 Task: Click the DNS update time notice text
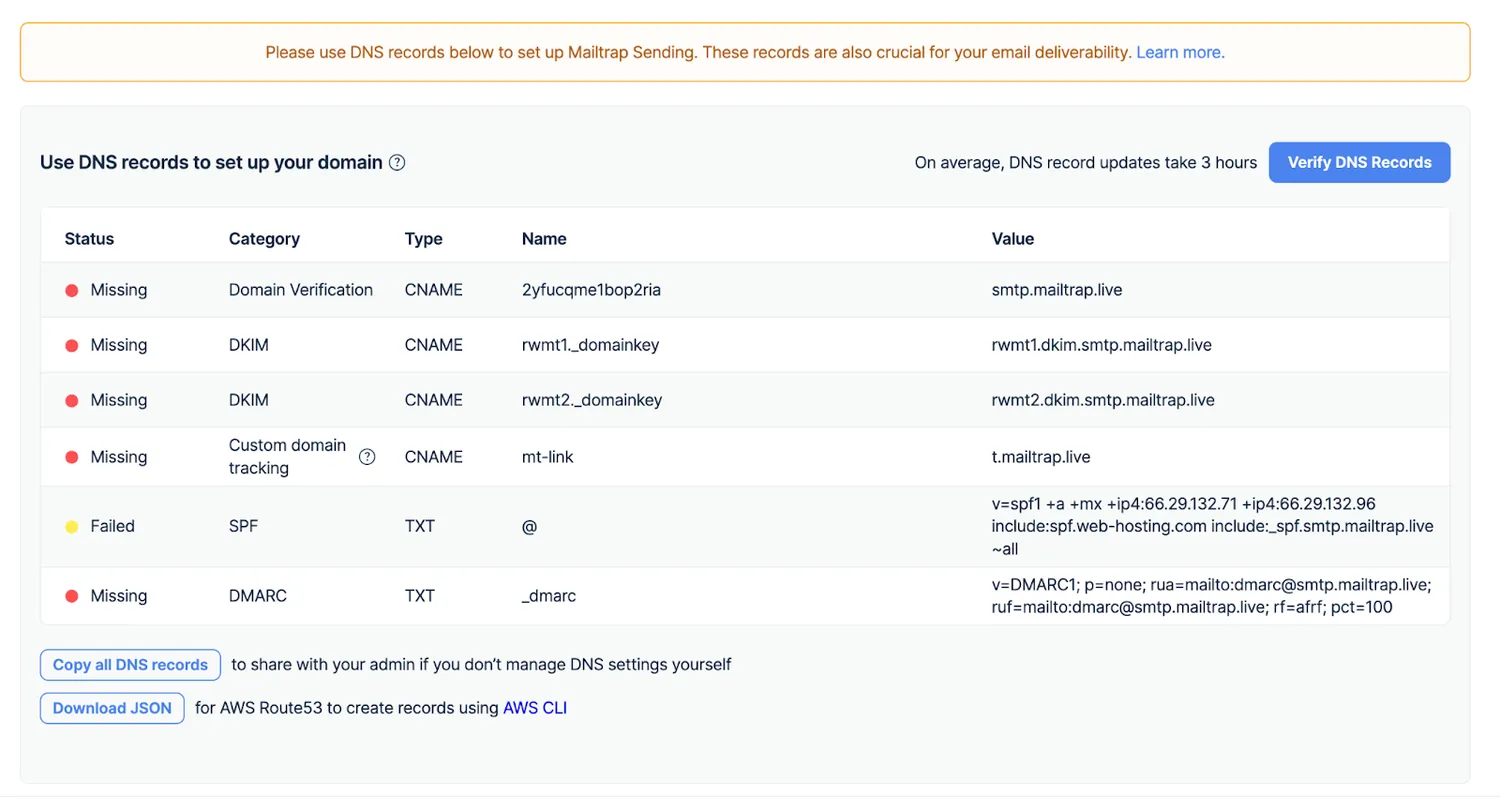[1086, 163]
